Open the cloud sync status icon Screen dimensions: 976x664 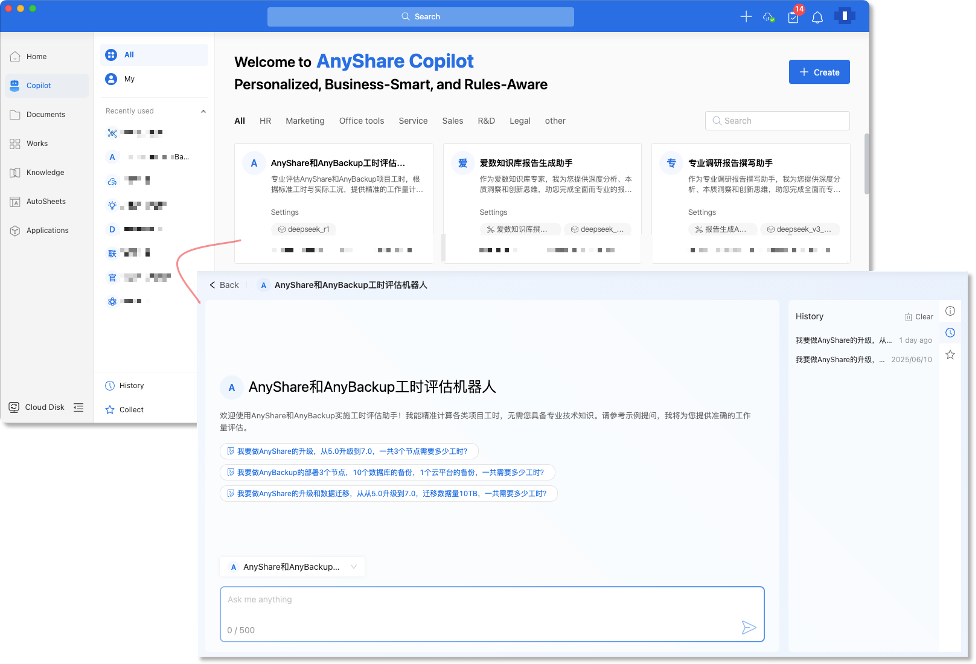[769, 17]
